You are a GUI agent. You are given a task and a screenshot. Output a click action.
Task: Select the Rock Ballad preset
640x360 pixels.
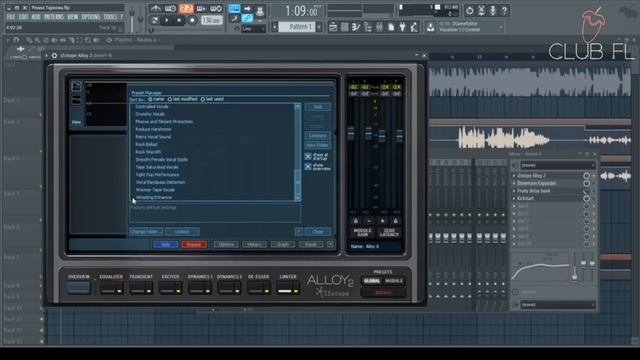tap(146, 144)
